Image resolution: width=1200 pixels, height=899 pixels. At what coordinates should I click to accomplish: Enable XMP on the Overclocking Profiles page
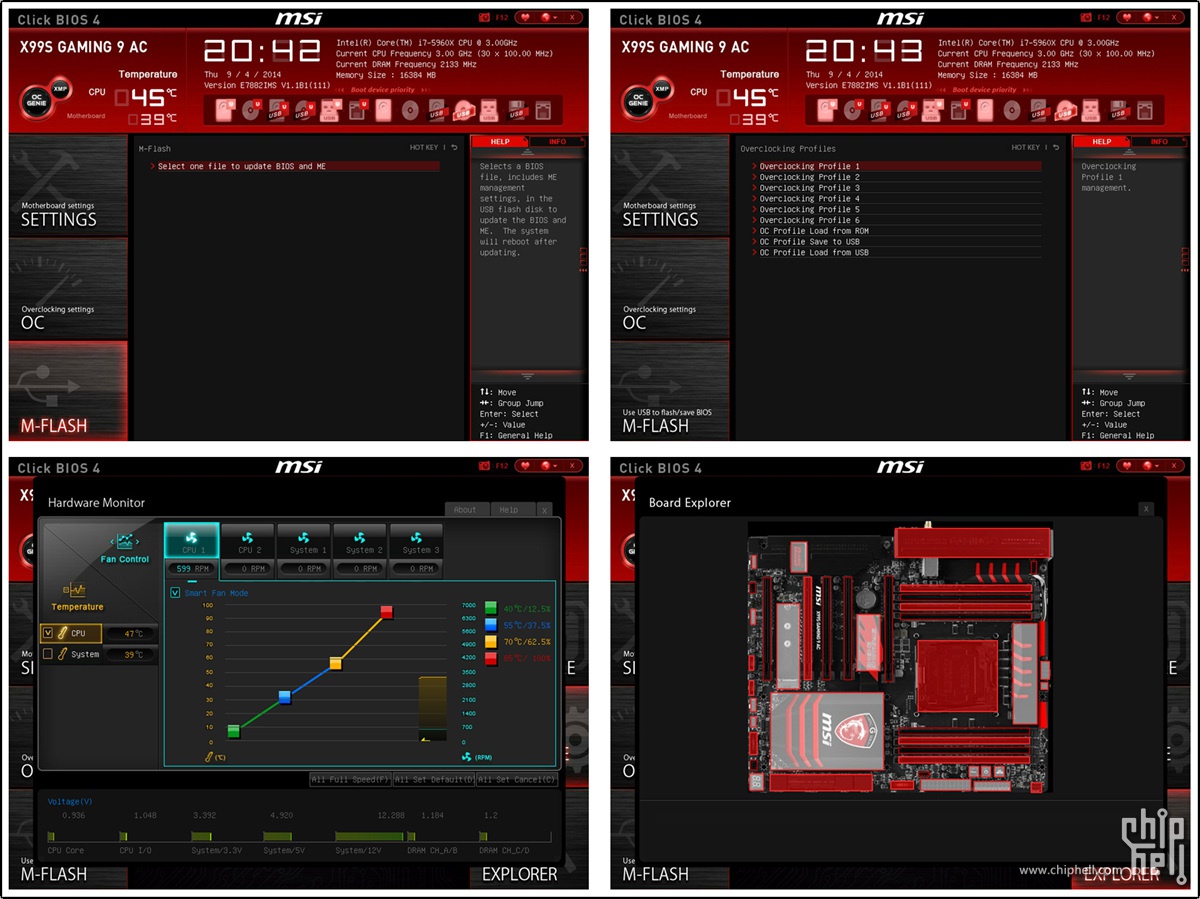[x=662, y=88]
